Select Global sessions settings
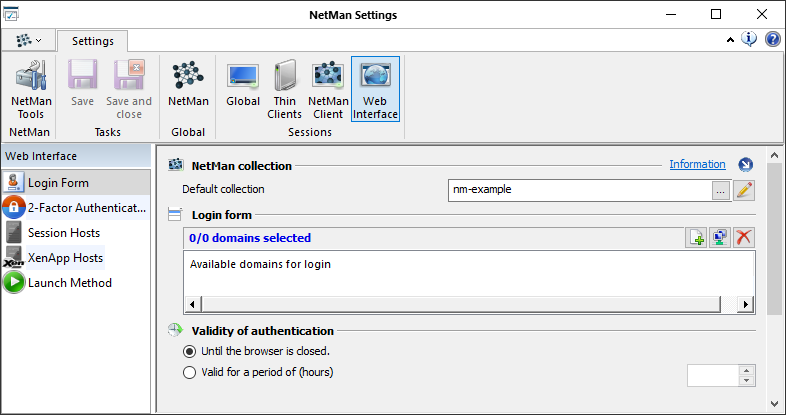The height and width of the screenshot is (415, 786). (x=243, y=84)
